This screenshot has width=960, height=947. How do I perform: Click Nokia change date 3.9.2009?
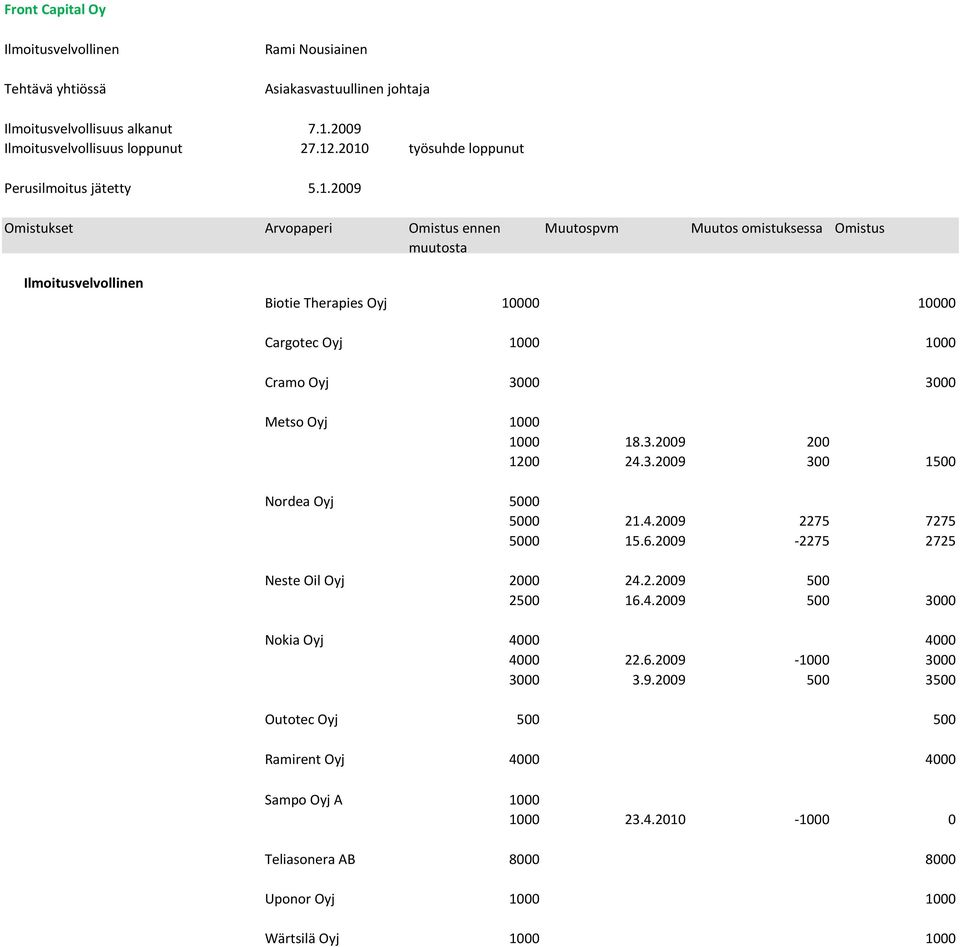[659, 681]
